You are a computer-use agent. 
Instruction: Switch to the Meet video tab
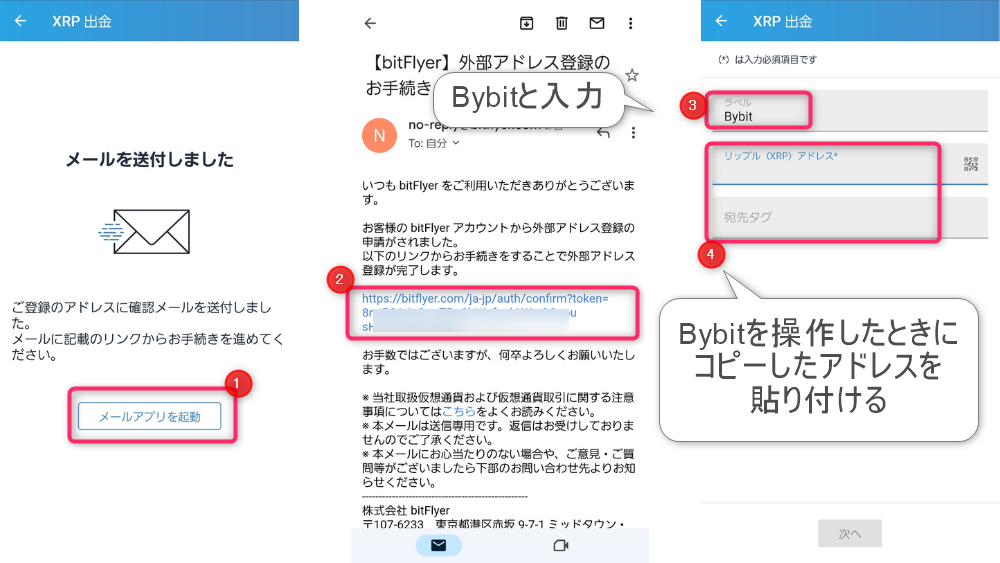coord(561,546)
